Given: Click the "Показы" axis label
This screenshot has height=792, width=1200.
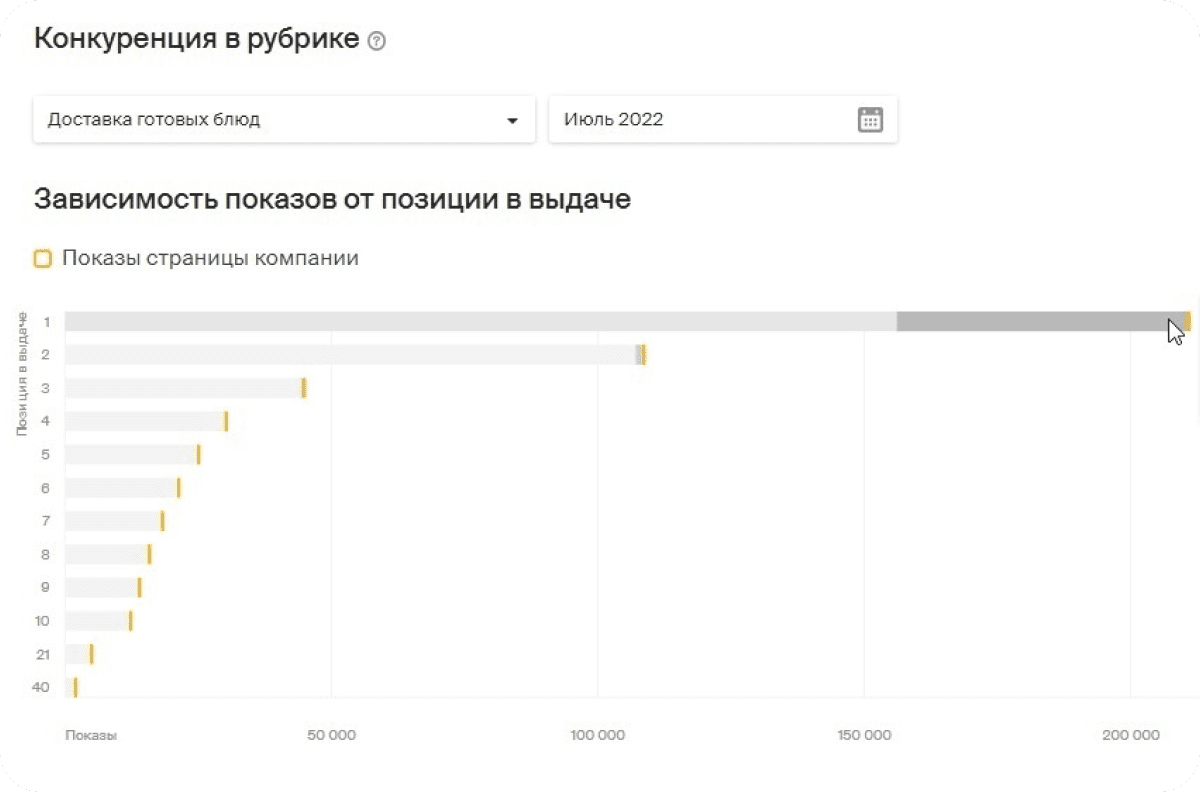Looking at the screenshot, I should click(89, 734).
